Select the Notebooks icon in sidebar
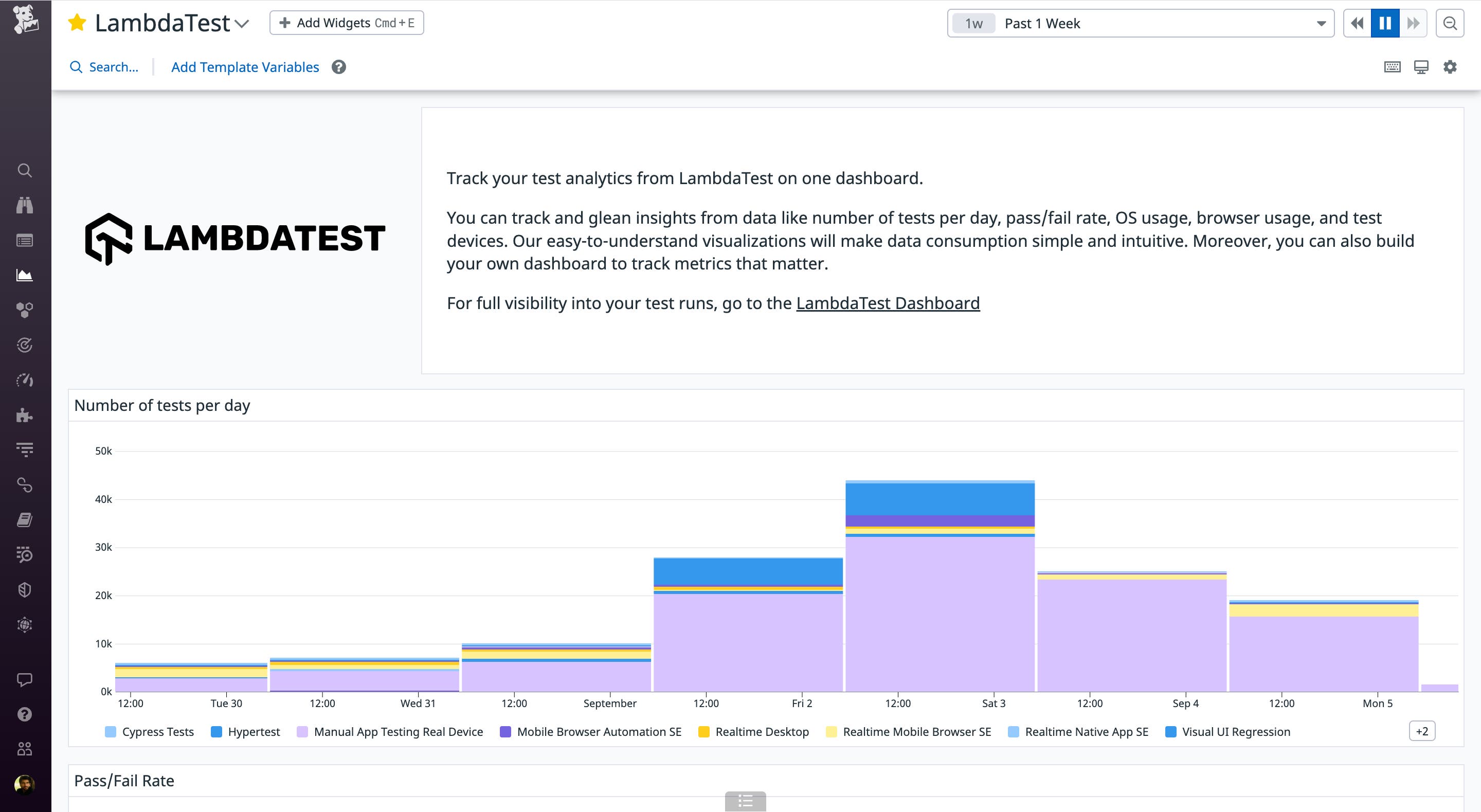The image size is (1481, 812). tap(25, 520)
